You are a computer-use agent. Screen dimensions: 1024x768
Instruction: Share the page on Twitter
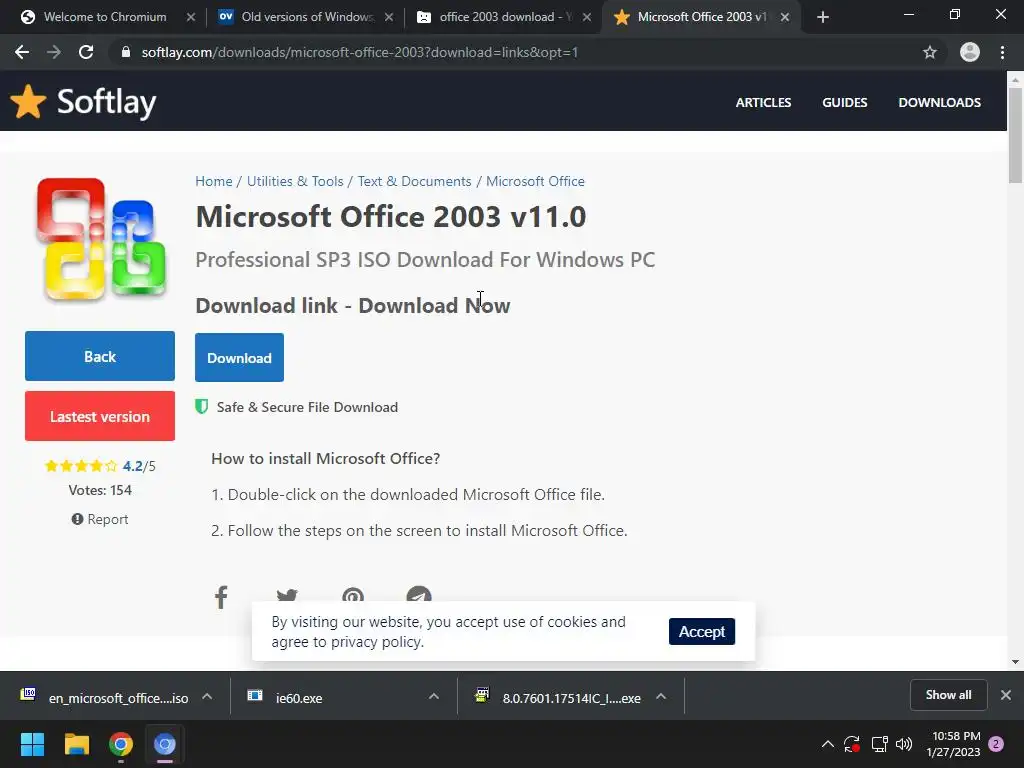coord(287,596)
